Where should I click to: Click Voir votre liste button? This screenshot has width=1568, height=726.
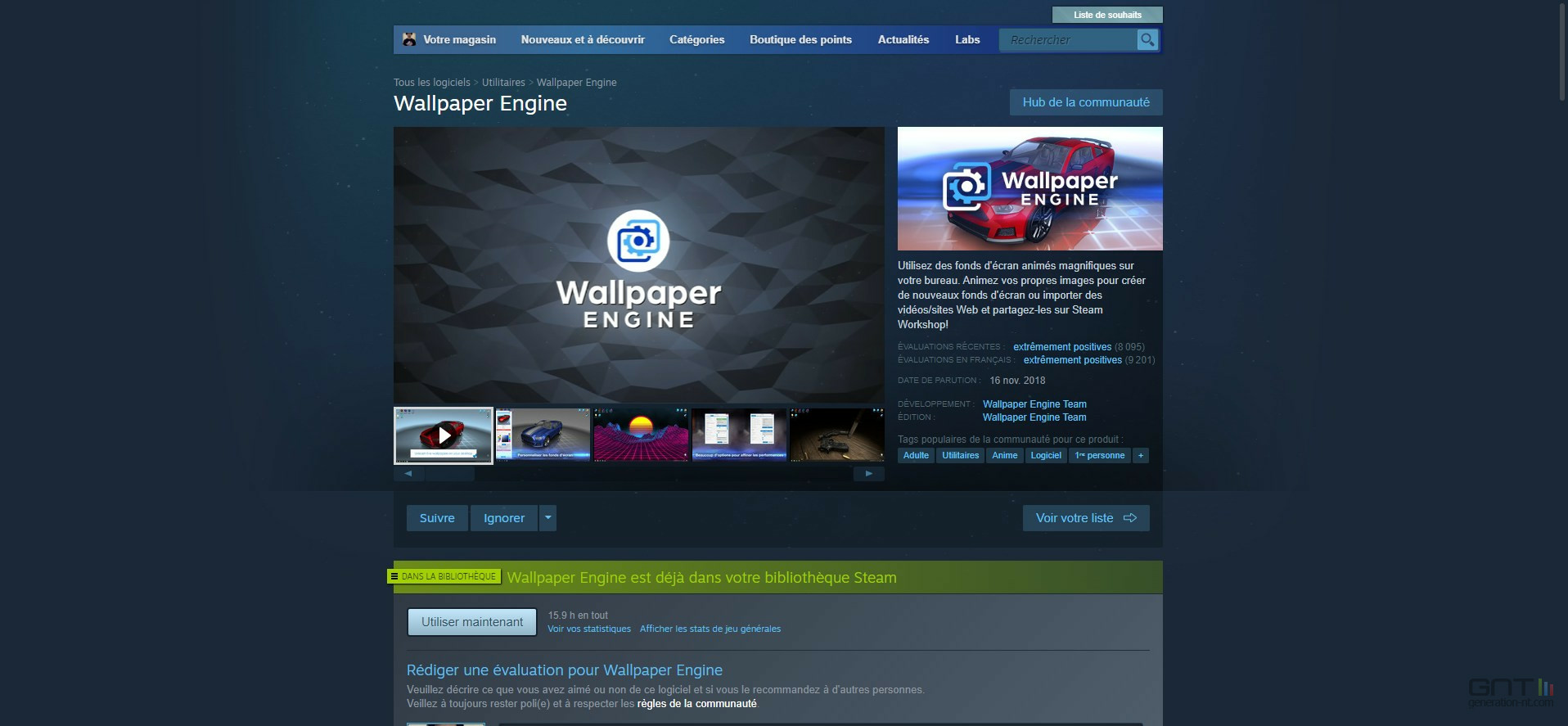pos(1086,518)
